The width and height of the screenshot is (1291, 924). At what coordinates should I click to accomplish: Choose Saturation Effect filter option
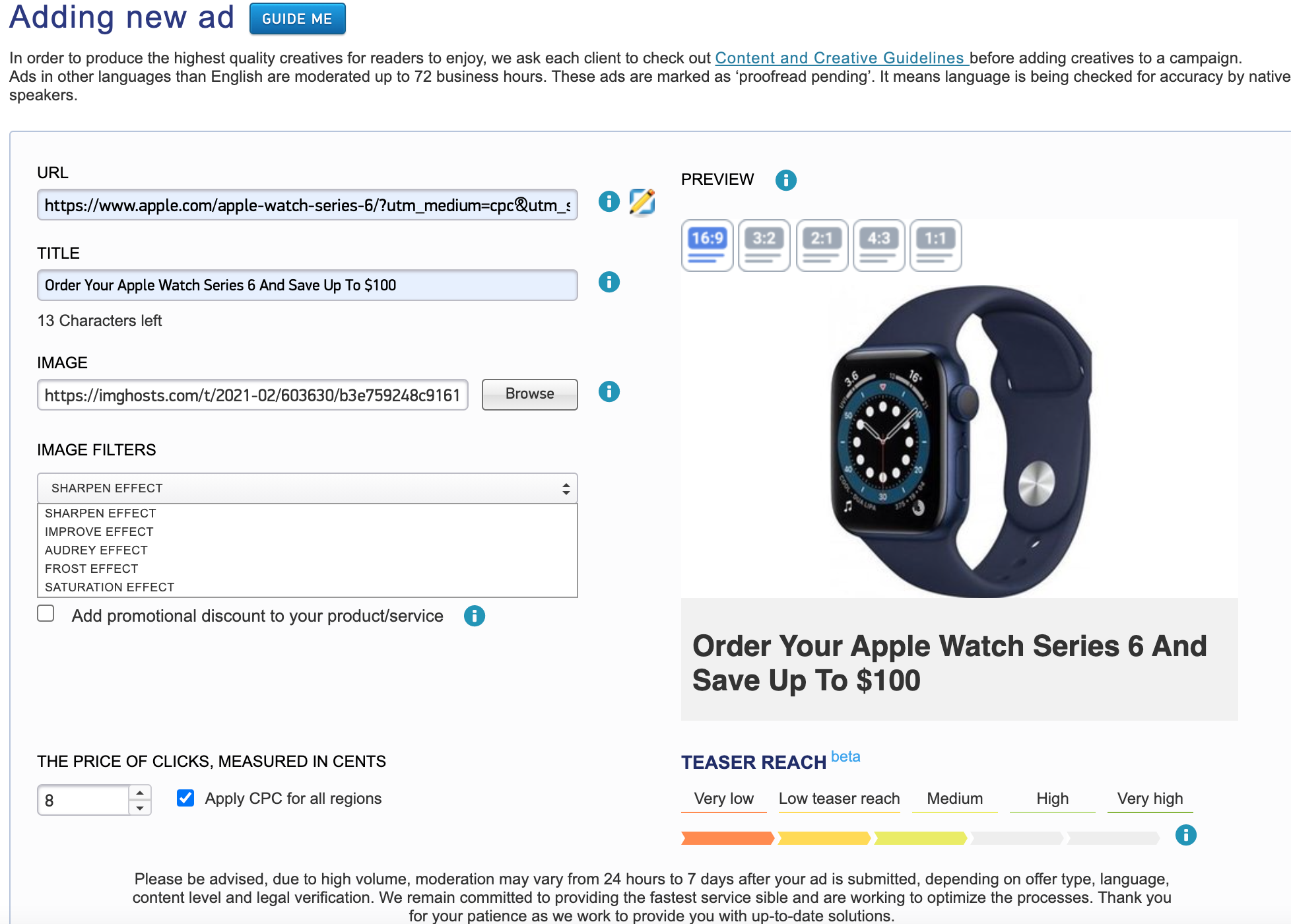(110, 587)
